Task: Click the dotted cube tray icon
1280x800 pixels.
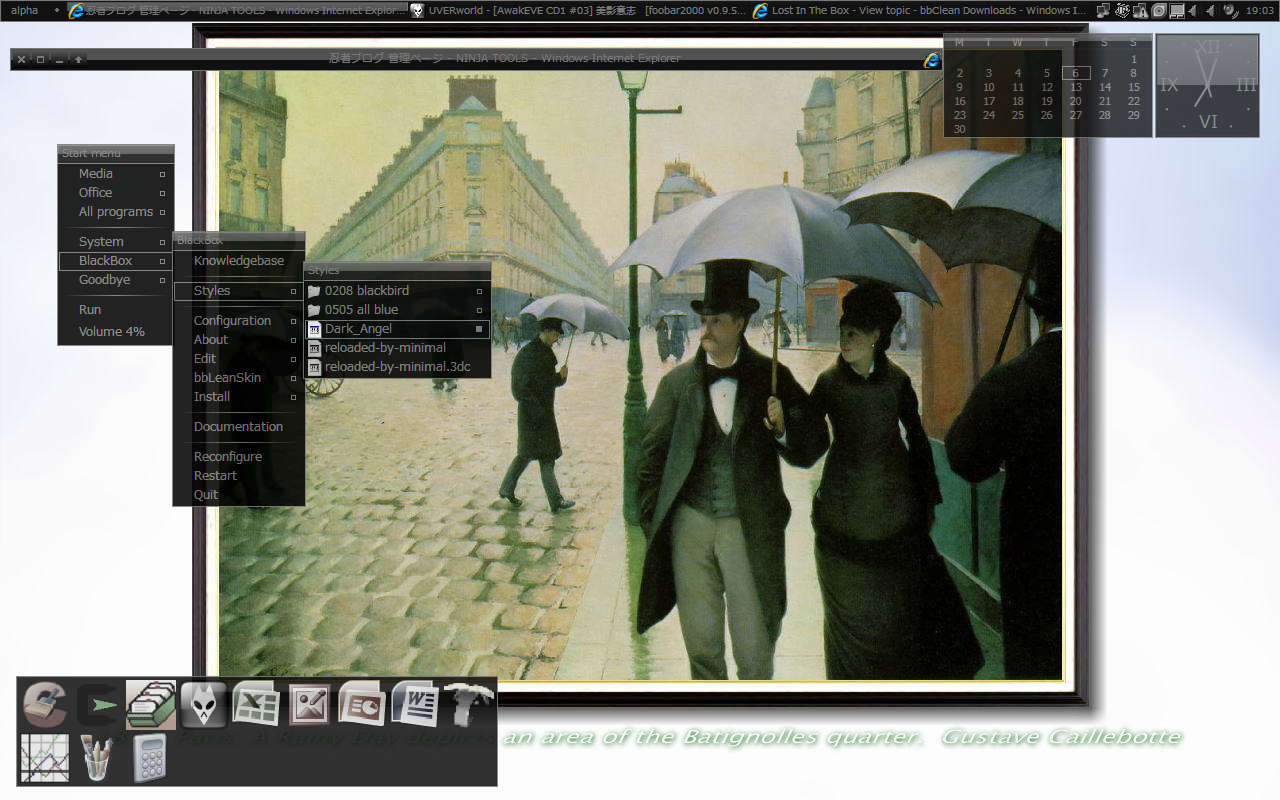Action: [x=1122, y=10]
